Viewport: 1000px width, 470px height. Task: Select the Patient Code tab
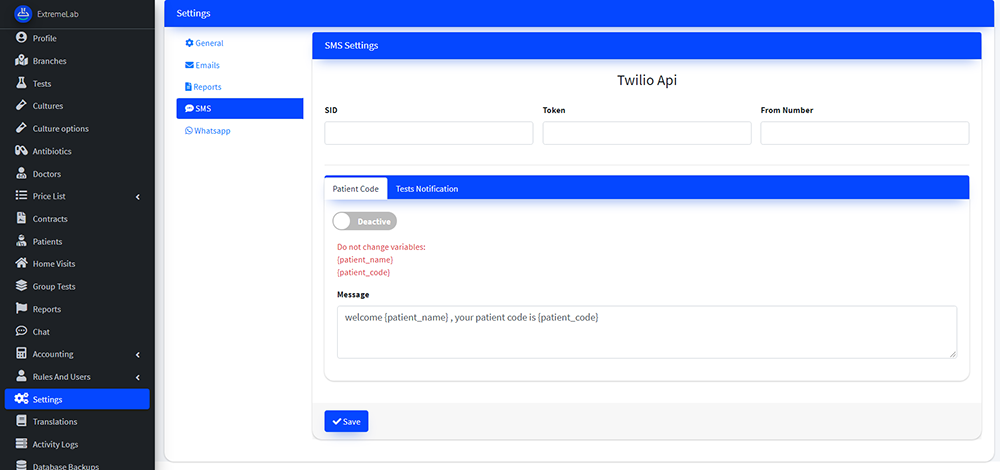coord(355,188)
